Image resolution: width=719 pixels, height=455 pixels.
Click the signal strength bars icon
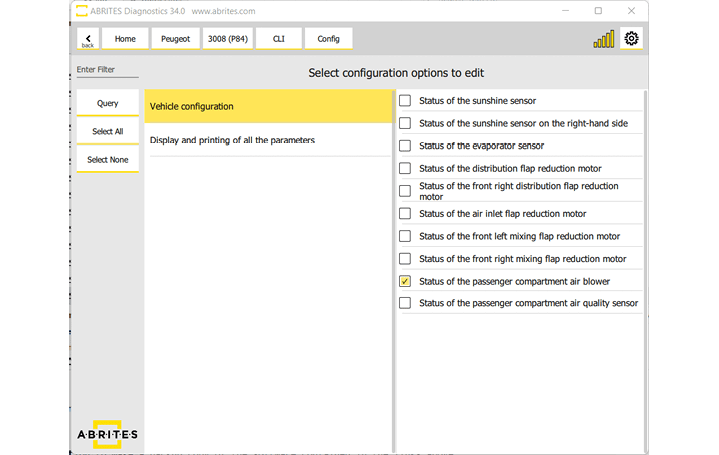[x=604, y=39]
